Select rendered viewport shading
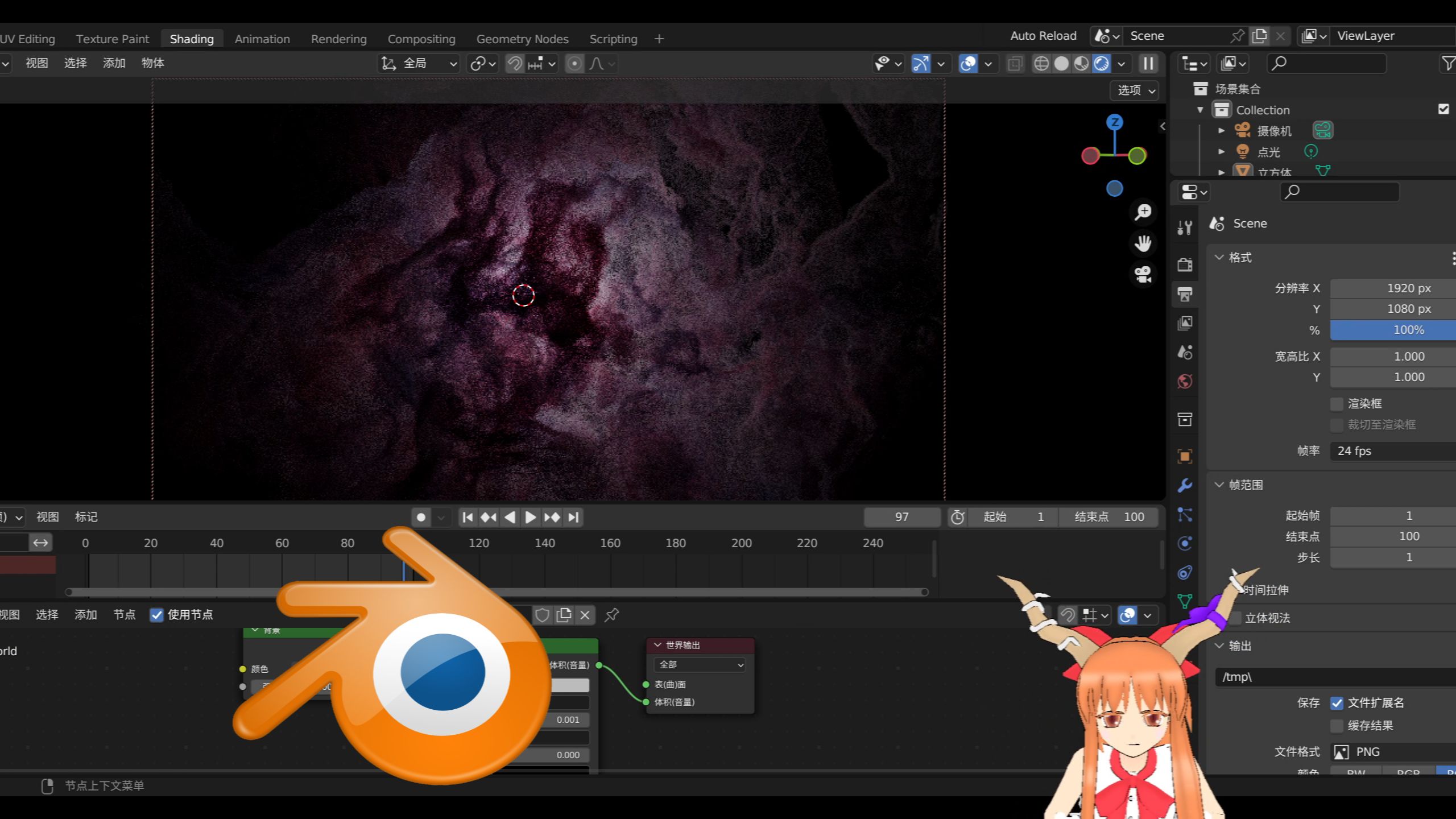The width and height of the screenshot is (1456, 819). click(x=1102, y=64)
